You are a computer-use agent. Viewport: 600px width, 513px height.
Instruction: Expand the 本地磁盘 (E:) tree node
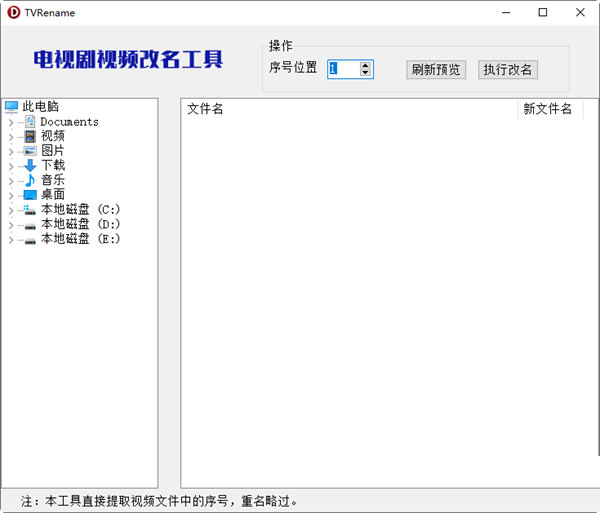11,240
